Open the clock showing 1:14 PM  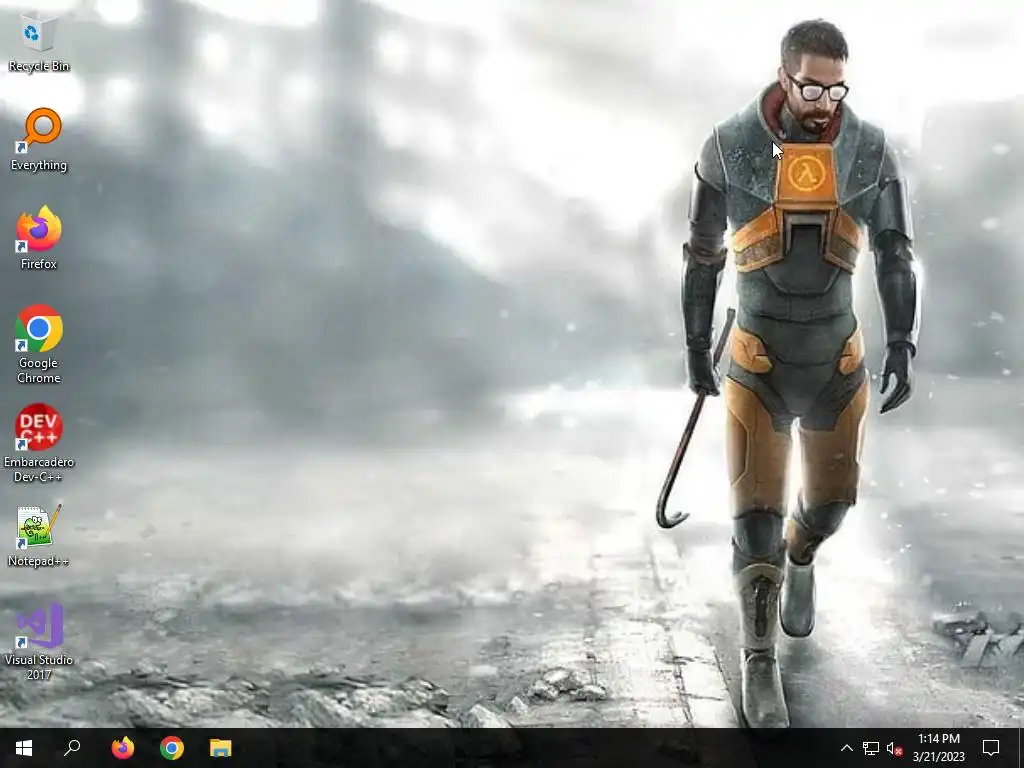tap(938, 748)
